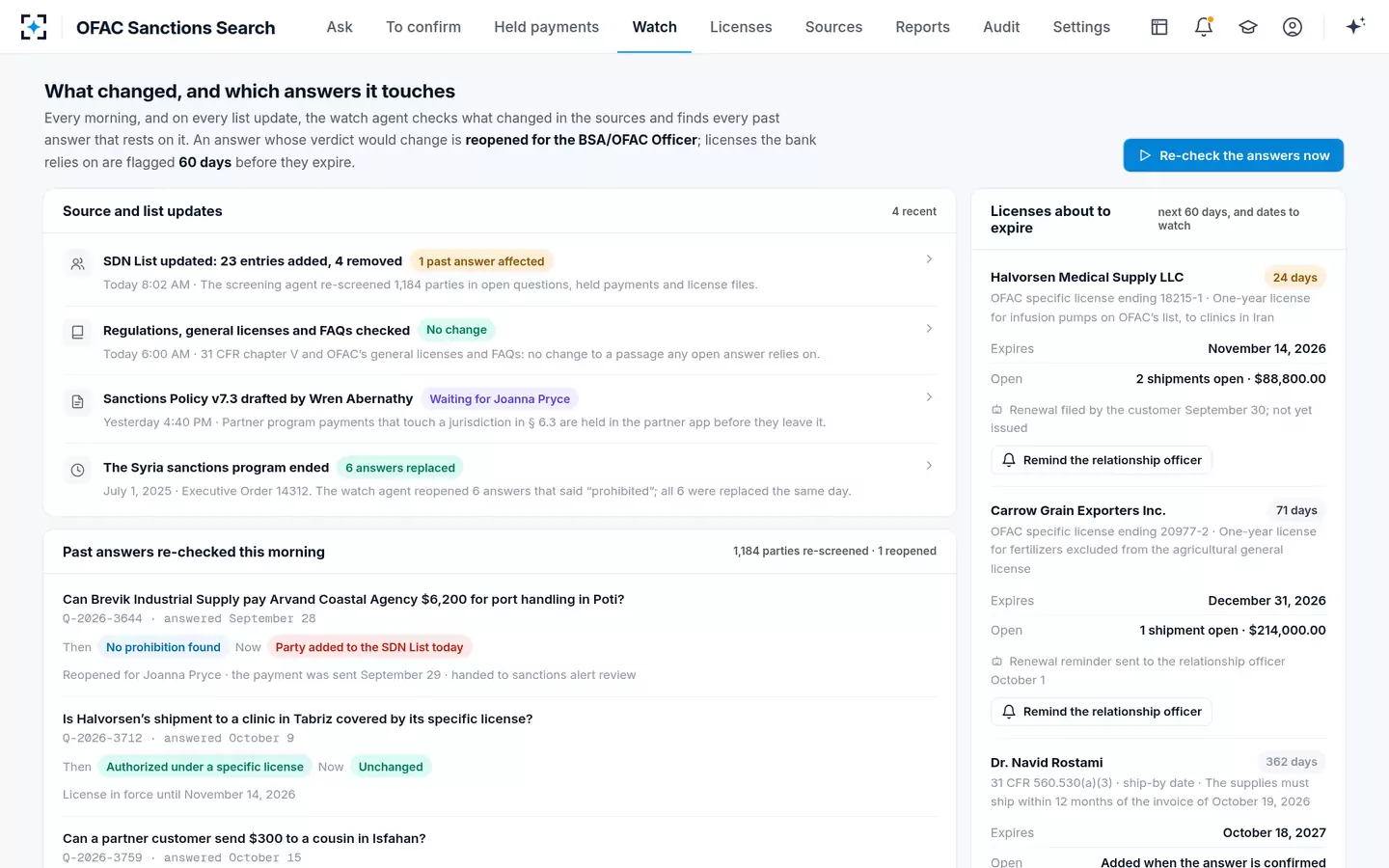Remind the relationship officer for Halvorsen Medical

click(x=1102, y=460)
